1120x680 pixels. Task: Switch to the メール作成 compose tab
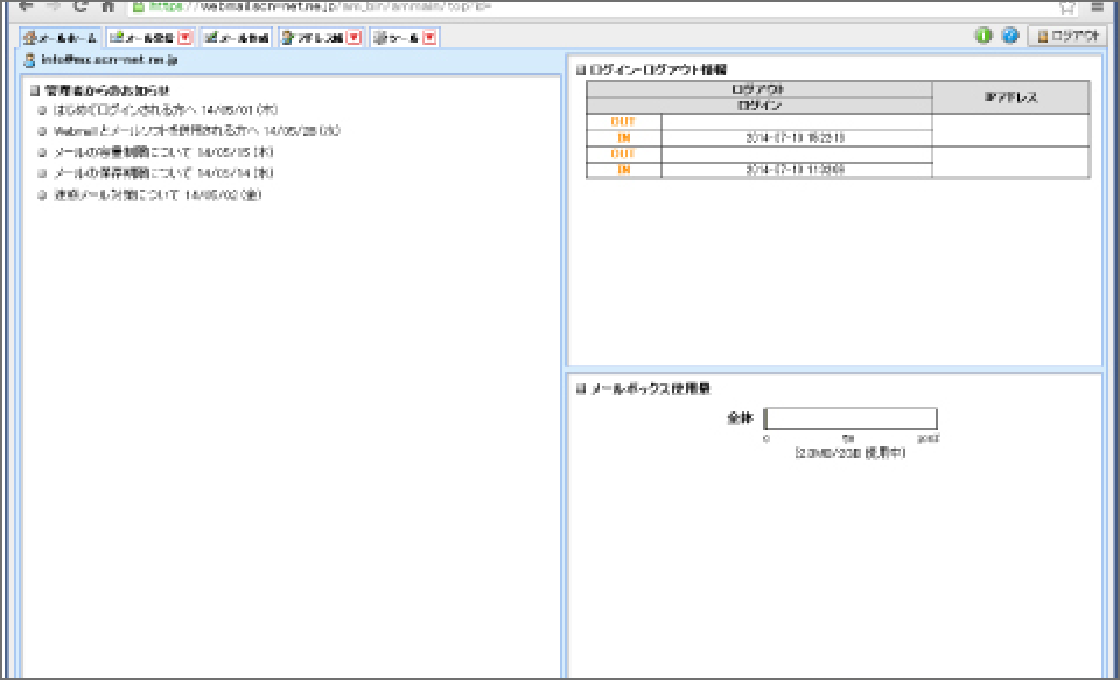click(x=237, y=38)
